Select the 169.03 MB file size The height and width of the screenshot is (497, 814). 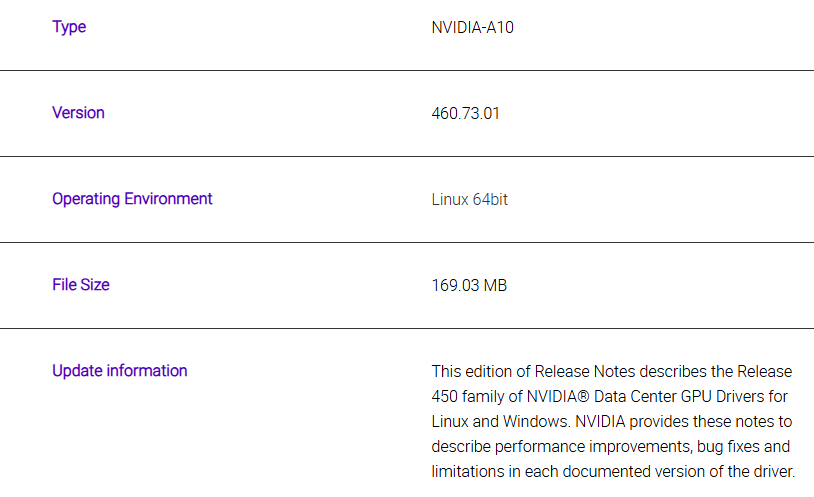tap(469, 285)
